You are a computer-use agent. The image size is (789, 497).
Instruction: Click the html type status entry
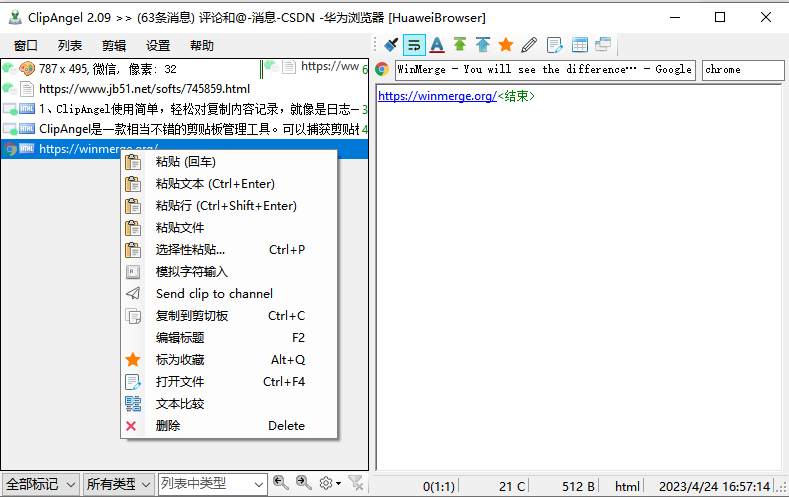[x=627, y=486]
